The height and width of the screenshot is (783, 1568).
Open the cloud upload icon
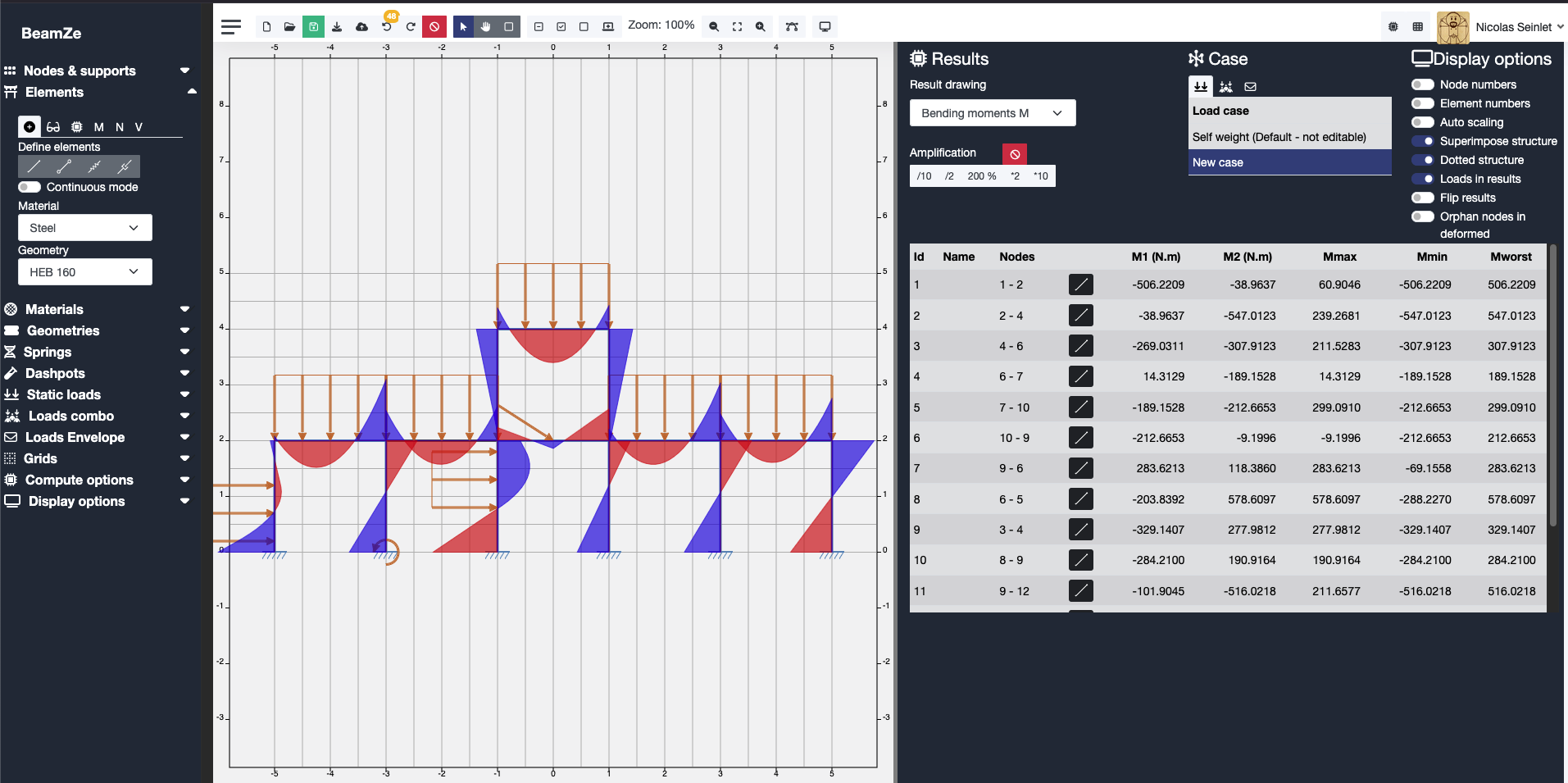tap(361, 26)
